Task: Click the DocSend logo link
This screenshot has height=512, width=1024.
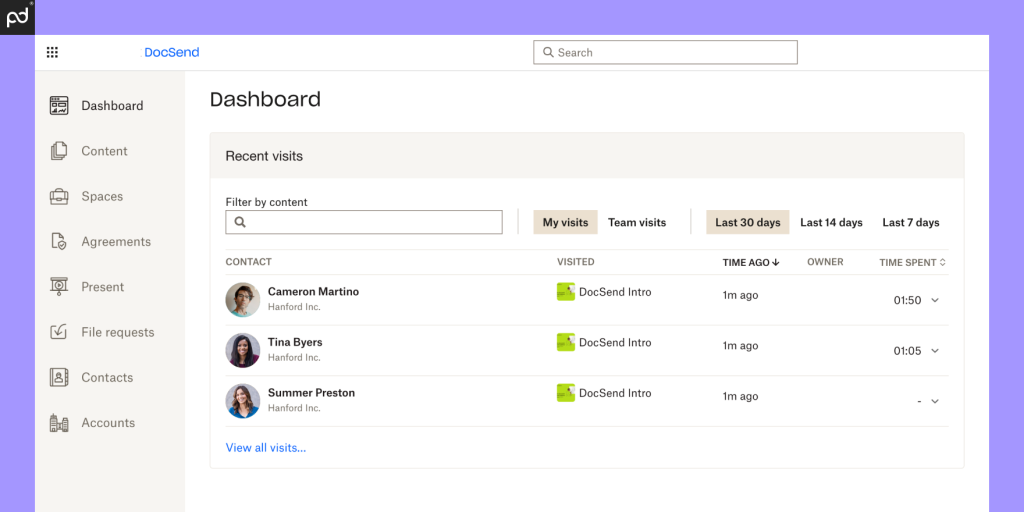Action: click(172, 52)
